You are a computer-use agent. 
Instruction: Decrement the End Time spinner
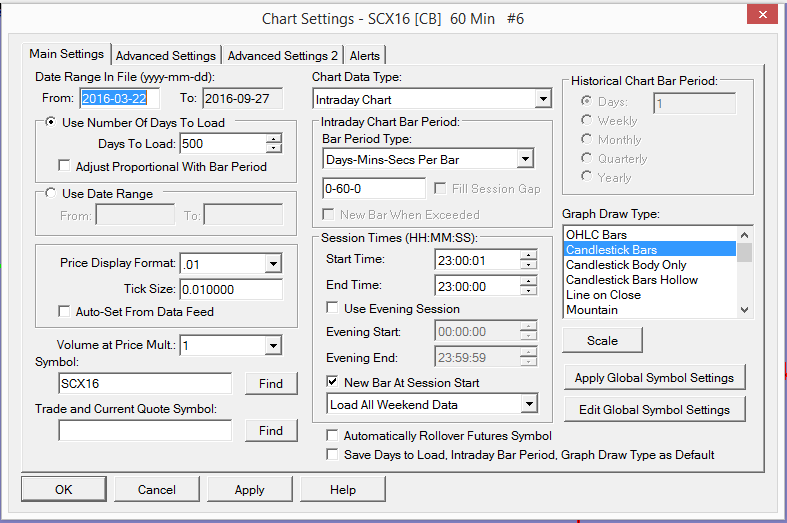tap(528, 291)
